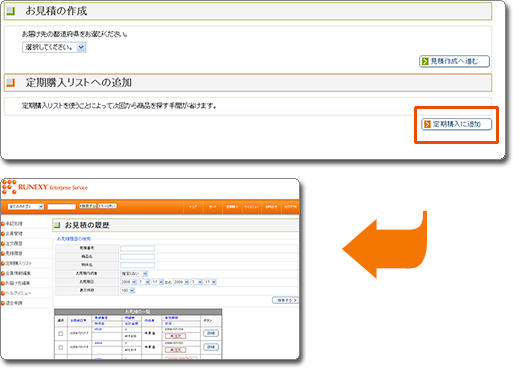Open the start month dropdown
Viewport: 532px width, 380px height.
point(144,282)
